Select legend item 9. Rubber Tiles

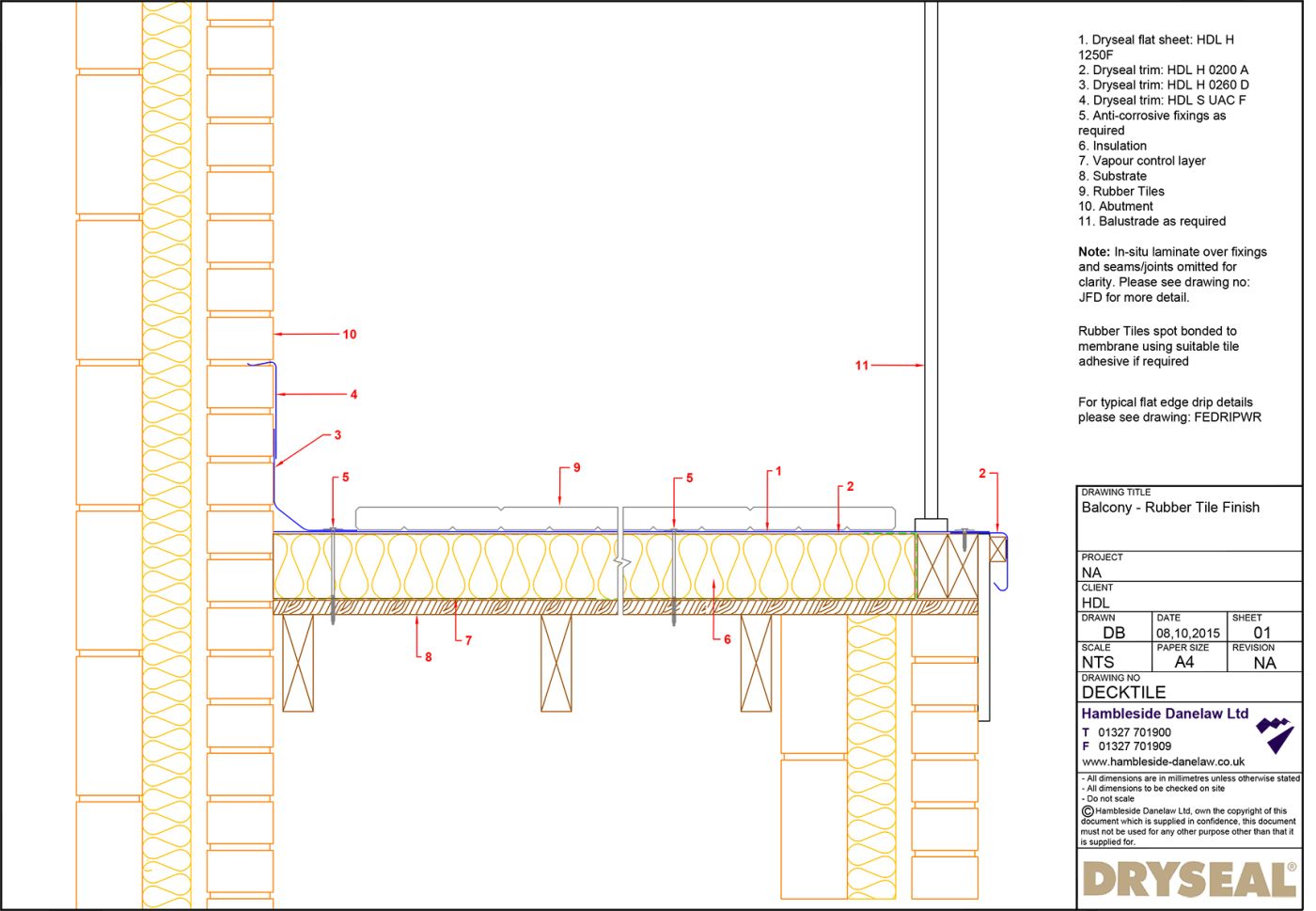1120,191
